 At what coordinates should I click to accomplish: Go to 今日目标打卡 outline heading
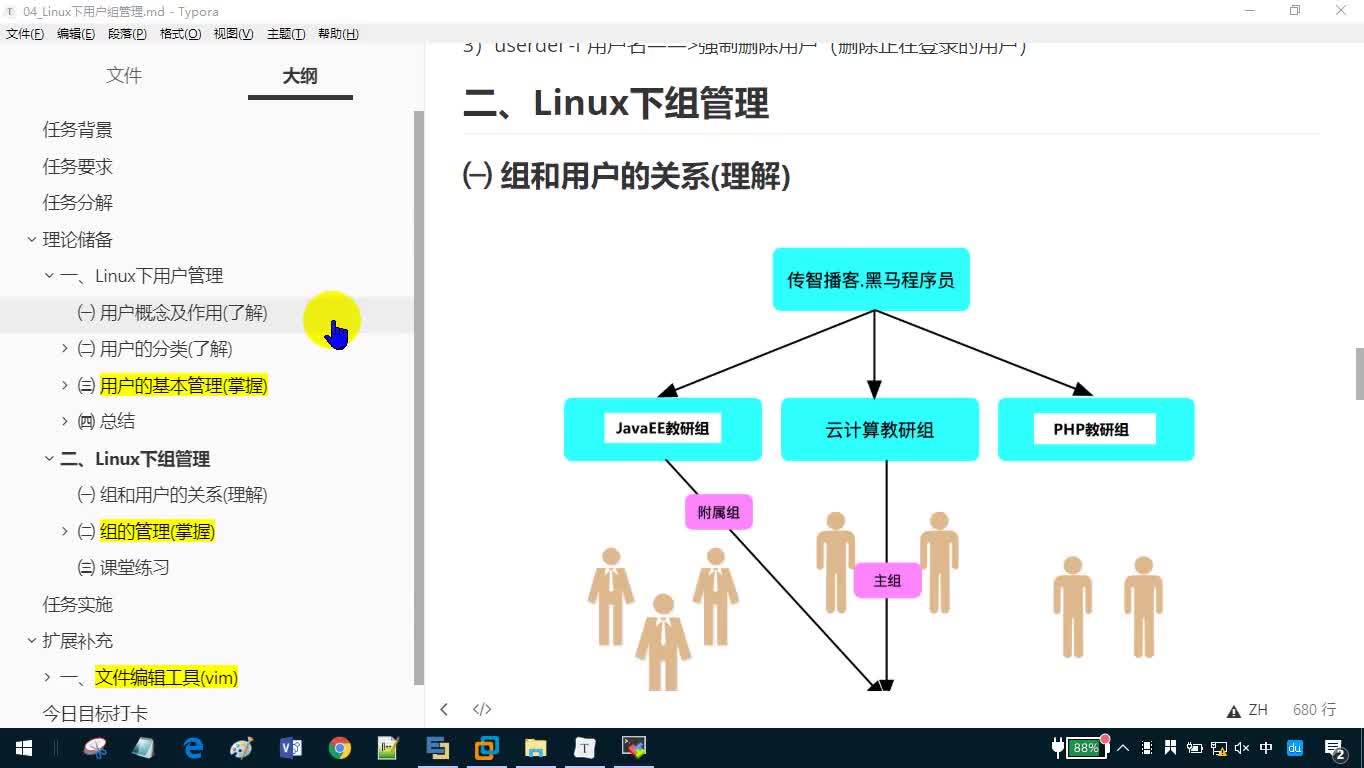pos(95,714)
